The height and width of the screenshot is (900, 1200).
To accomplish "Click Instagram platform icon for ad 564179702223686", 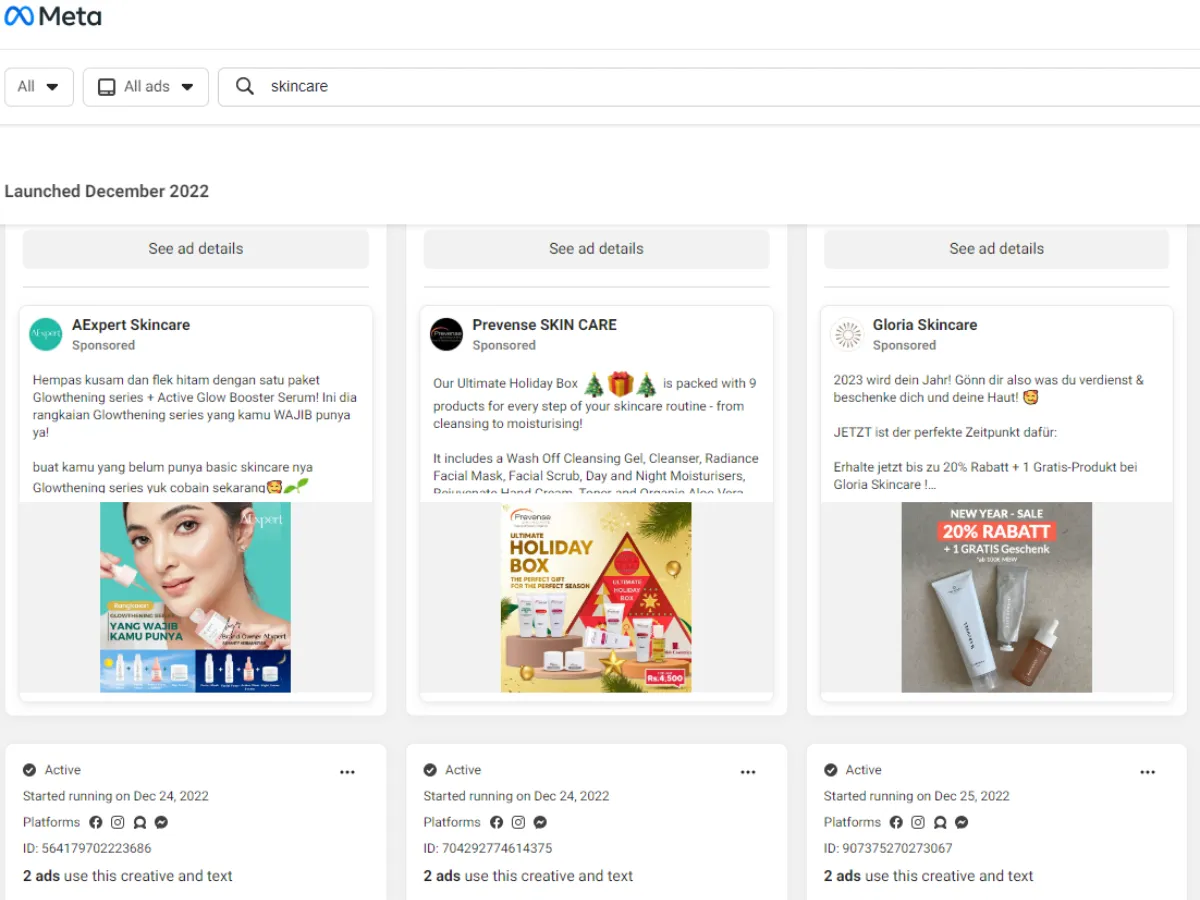I will click(118, 822).
